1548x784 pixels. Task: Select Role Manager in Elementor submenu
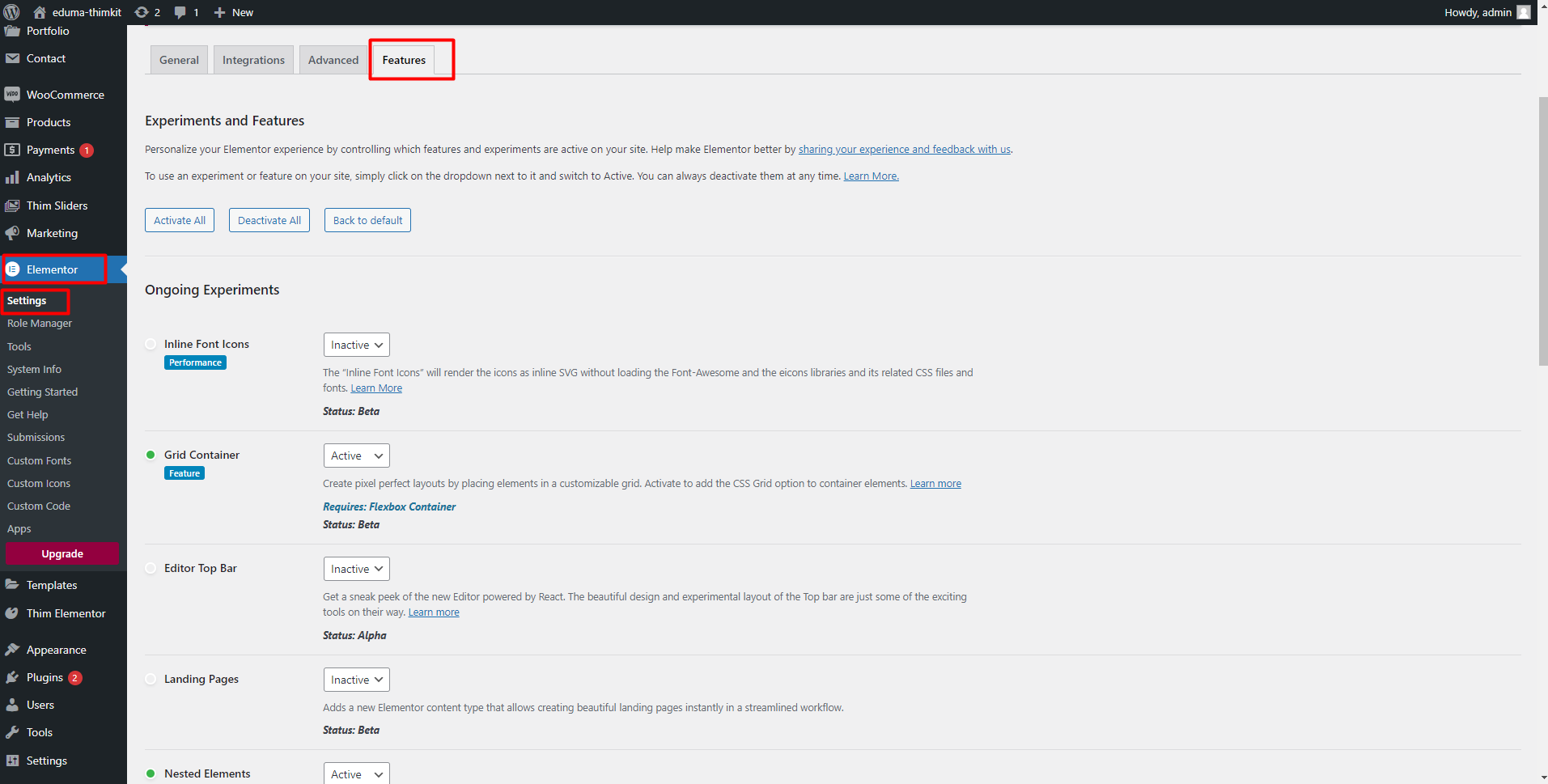pyautogui.click(x=40, y=323)
